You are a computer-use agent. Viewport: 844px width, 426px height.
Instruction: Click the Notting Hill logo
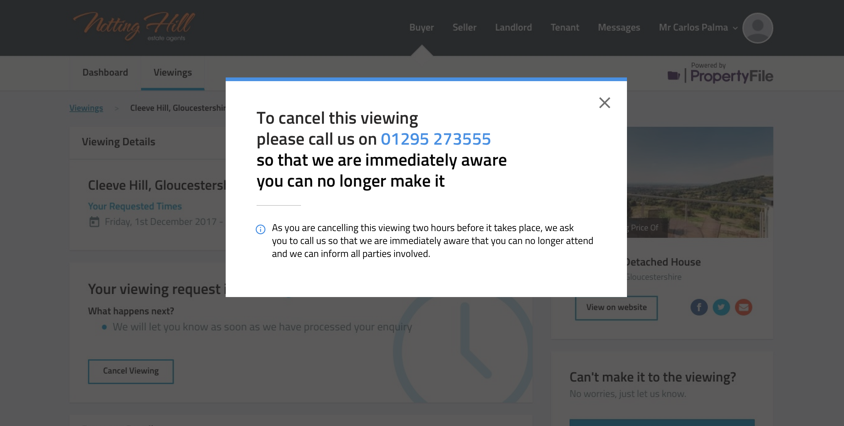click(134, 26)
